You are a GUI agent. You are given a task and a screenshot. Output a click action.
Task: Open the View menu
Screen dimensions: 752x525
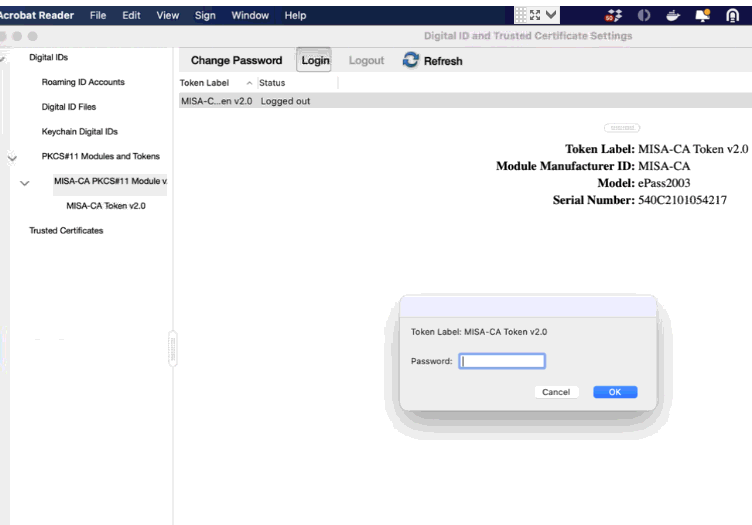pos(167,15)
